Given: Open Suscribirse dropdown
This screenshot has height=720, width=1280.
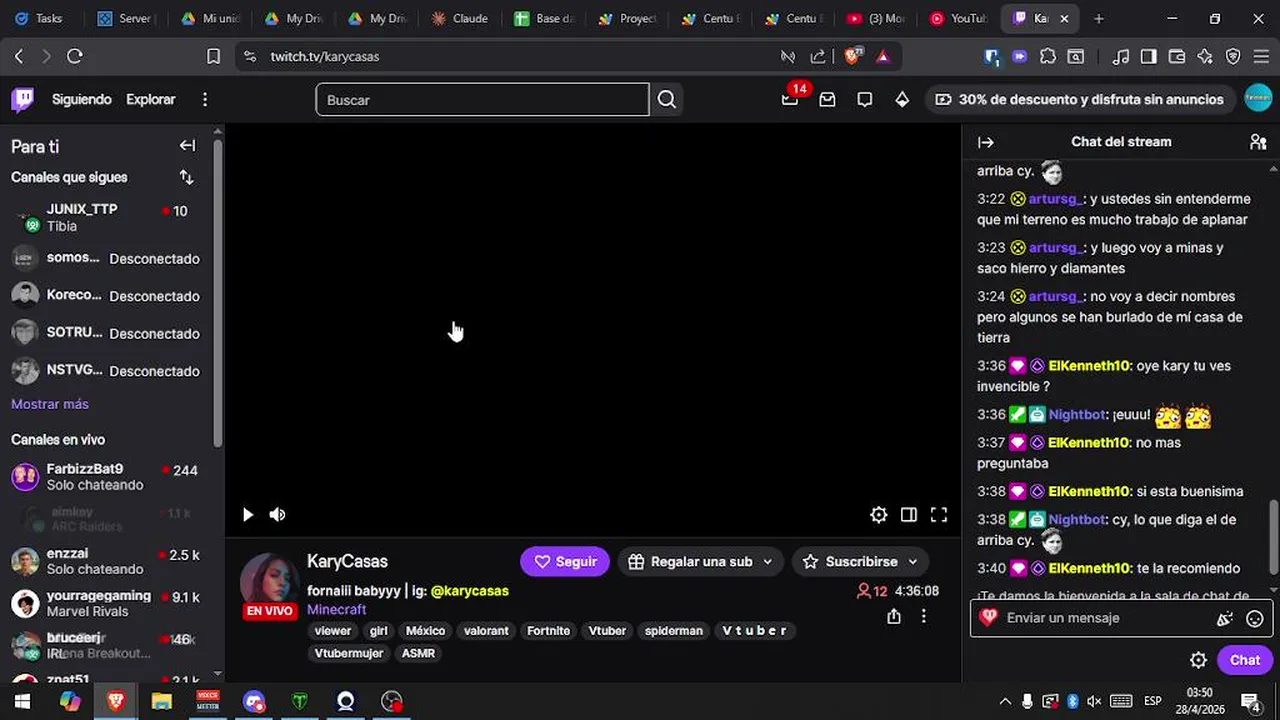Looking at the screenshot, I should 861,562.
